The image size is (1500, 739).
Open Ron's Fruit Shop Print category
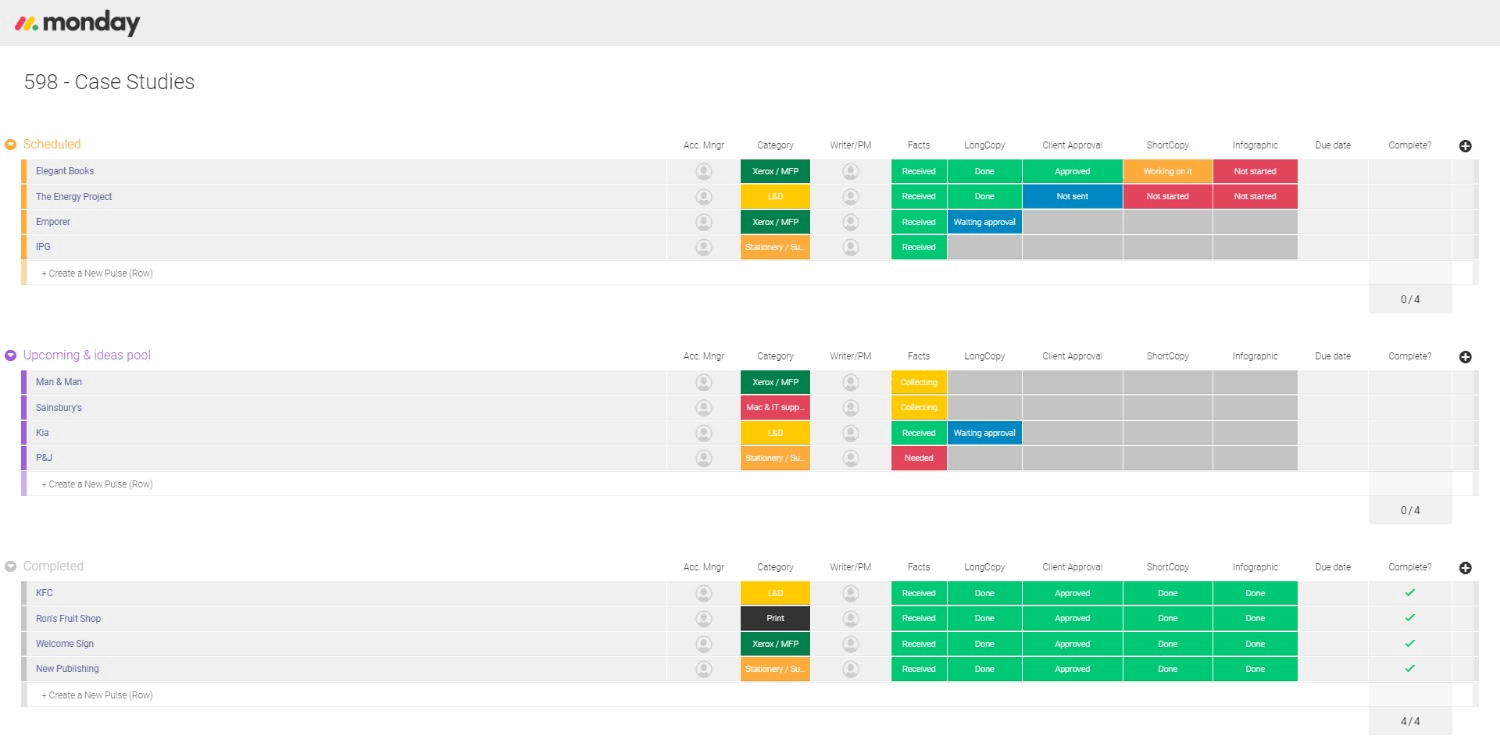pyautogui.click(x=775, y=619)
